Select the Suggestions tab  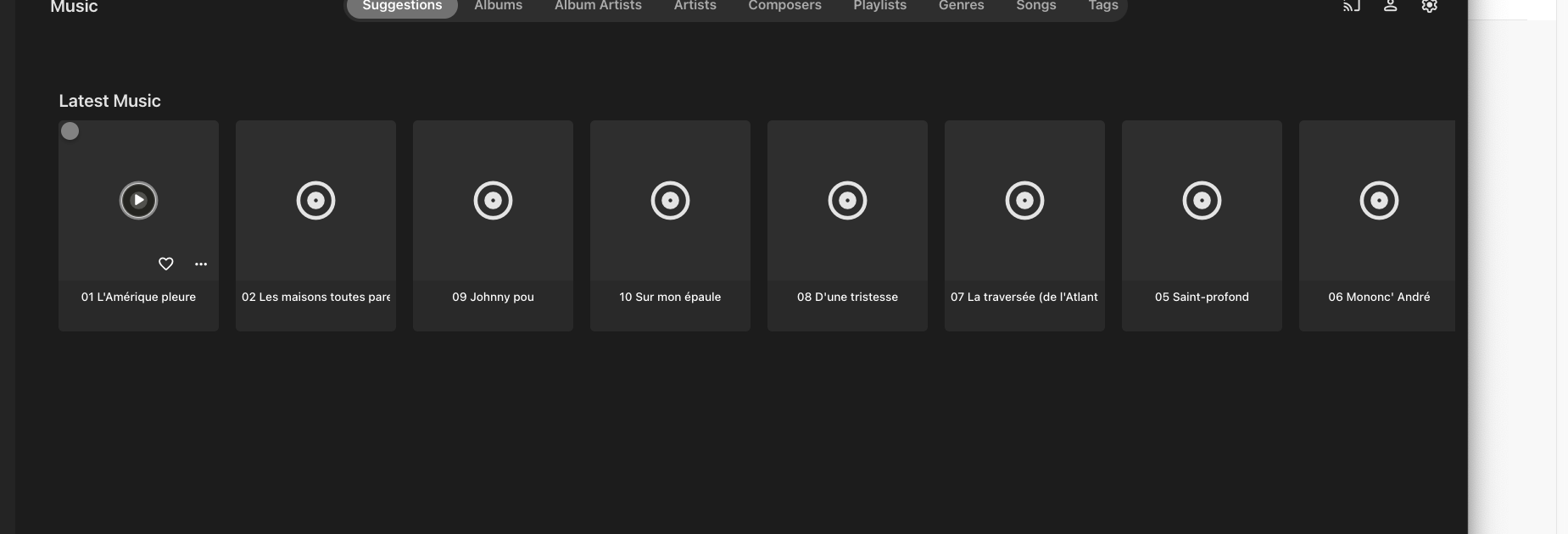402,6
